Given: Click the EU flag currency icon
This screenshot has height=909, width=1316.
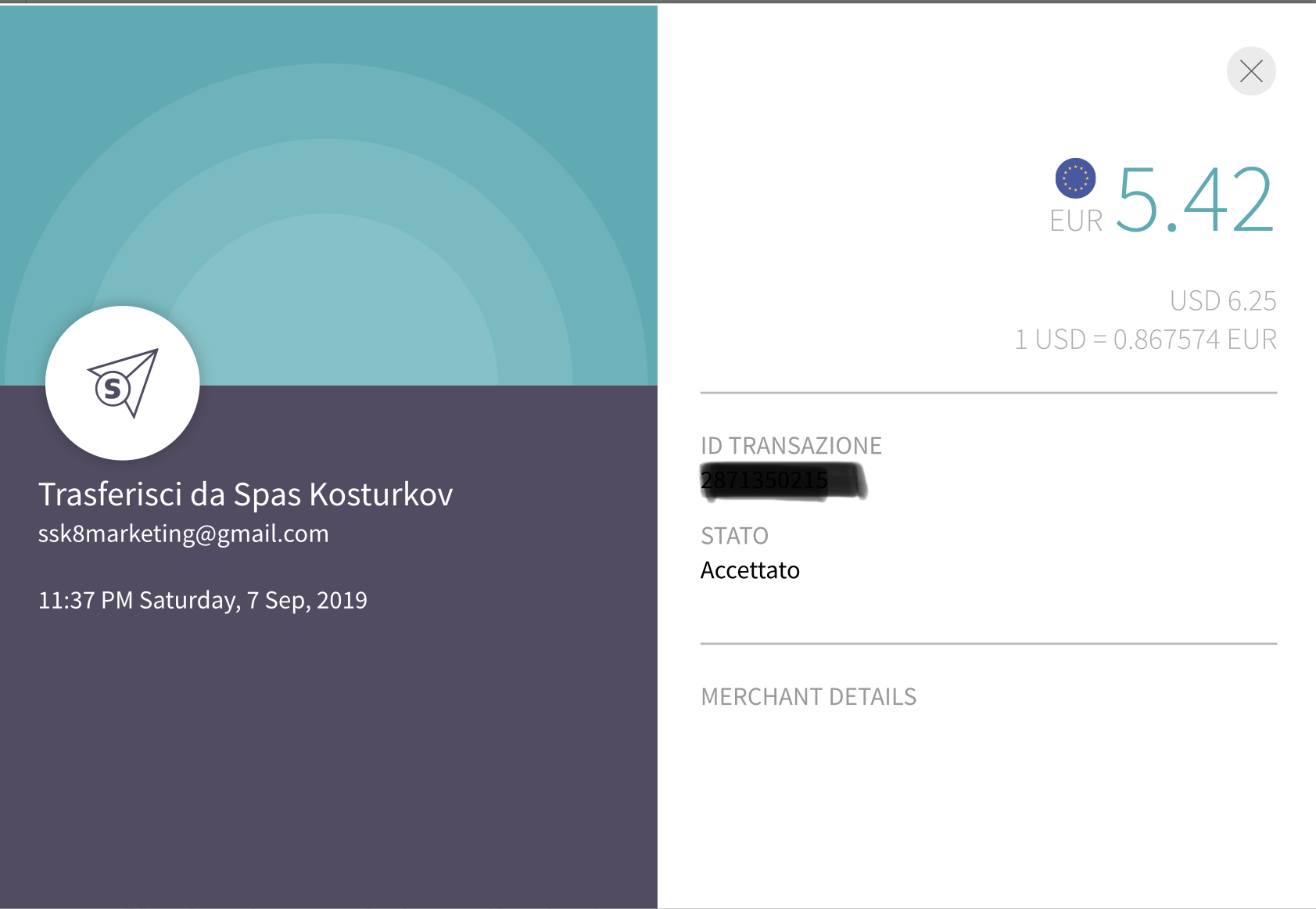Looking at the screenshot, I should pos(1075,178).
